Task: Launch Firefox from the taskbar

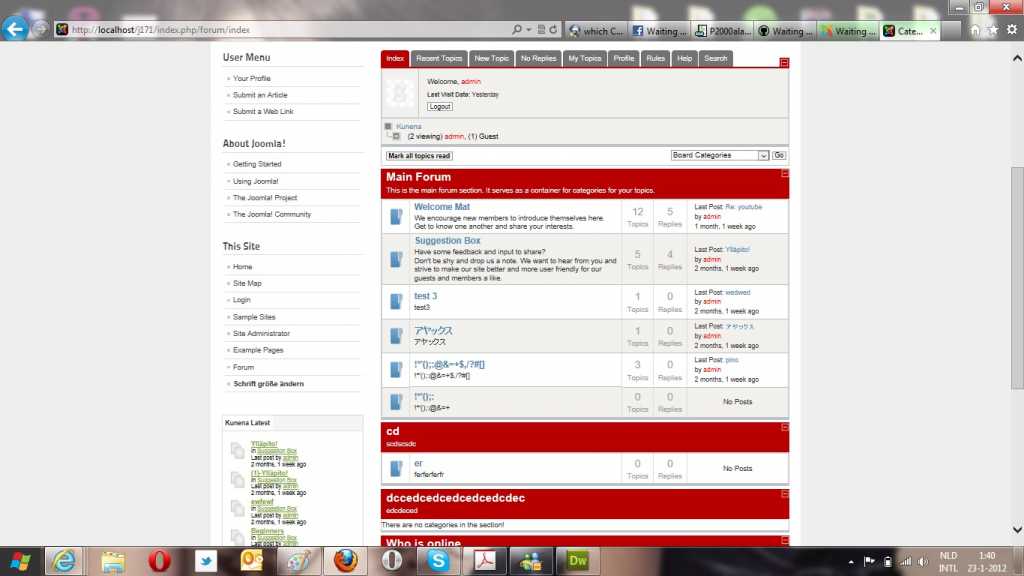Action: click(346, 560)
